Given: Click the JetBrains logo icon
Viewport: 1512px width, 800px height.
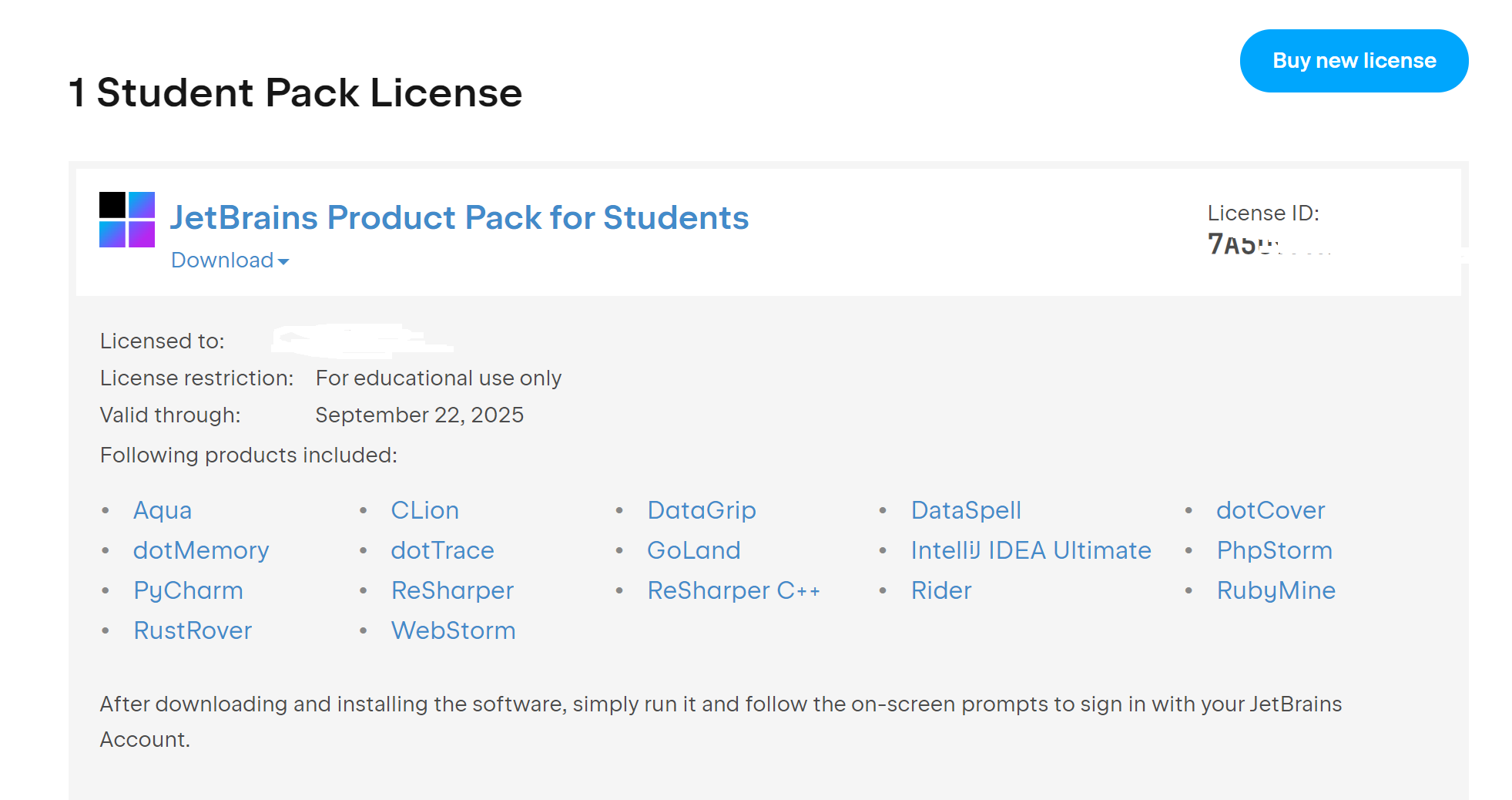Looking at the screenshot, I should 127,220.
